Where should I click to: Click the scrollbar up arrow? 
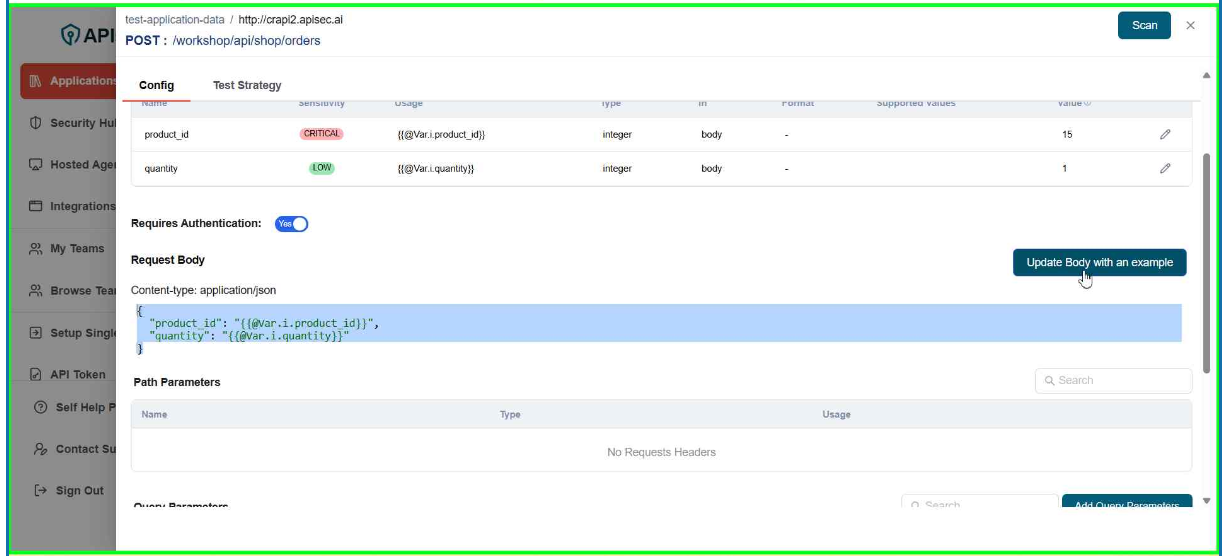click(1206, 76)
